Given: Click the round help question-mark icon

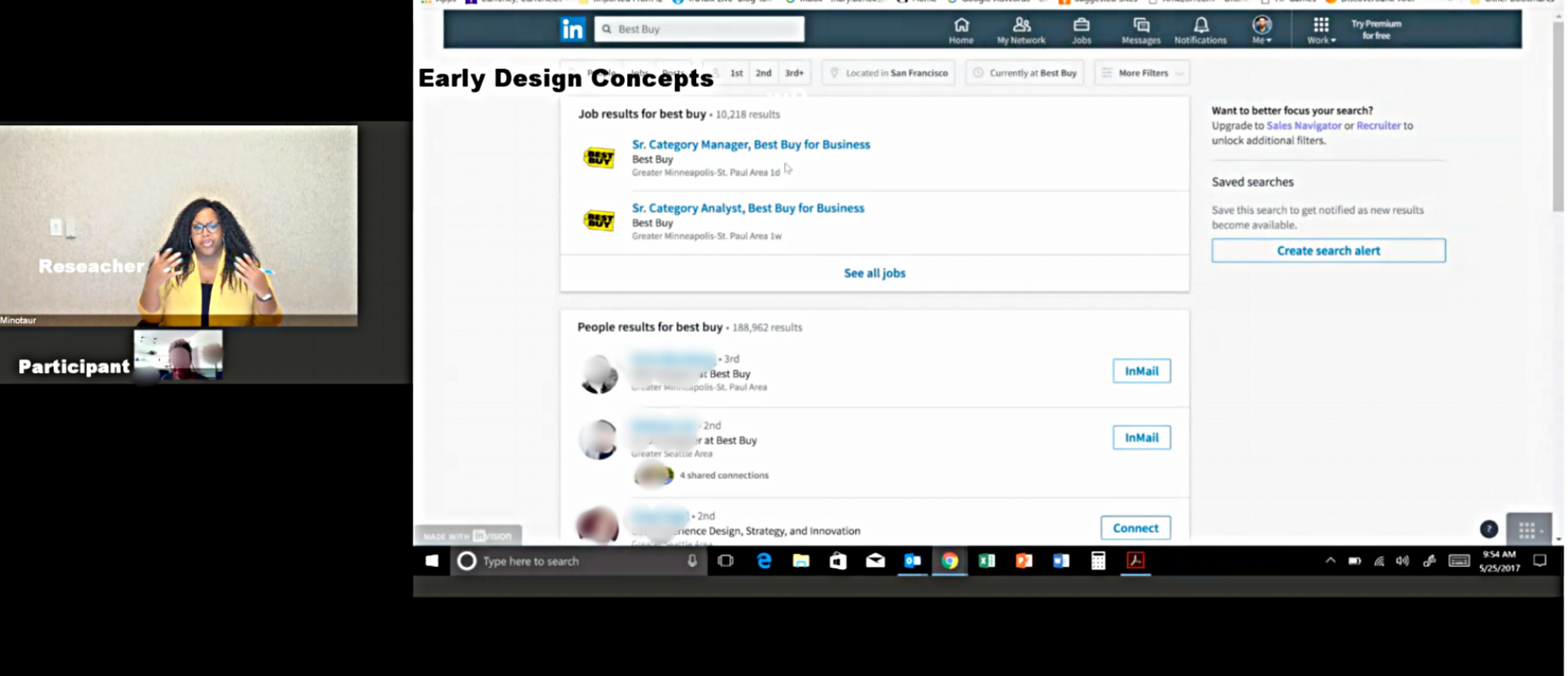Looking at the screenshot, I should point(1488,530).
